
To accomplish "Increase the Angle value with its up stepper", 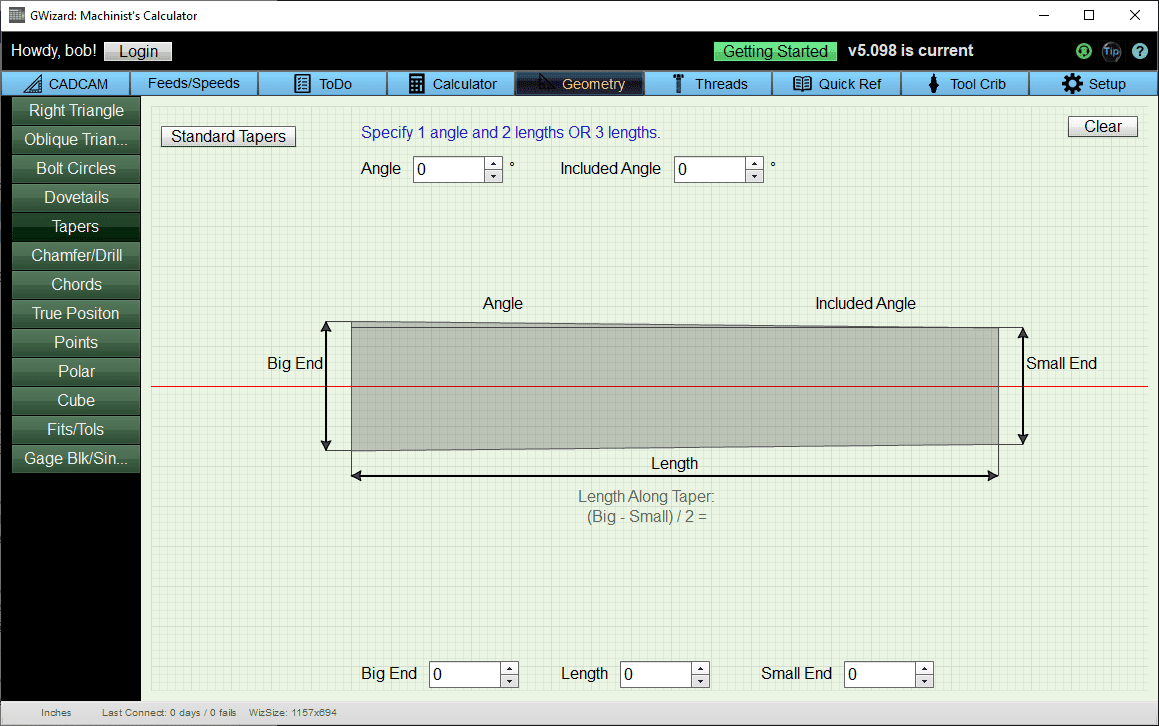I will click(x=492, y=163).
